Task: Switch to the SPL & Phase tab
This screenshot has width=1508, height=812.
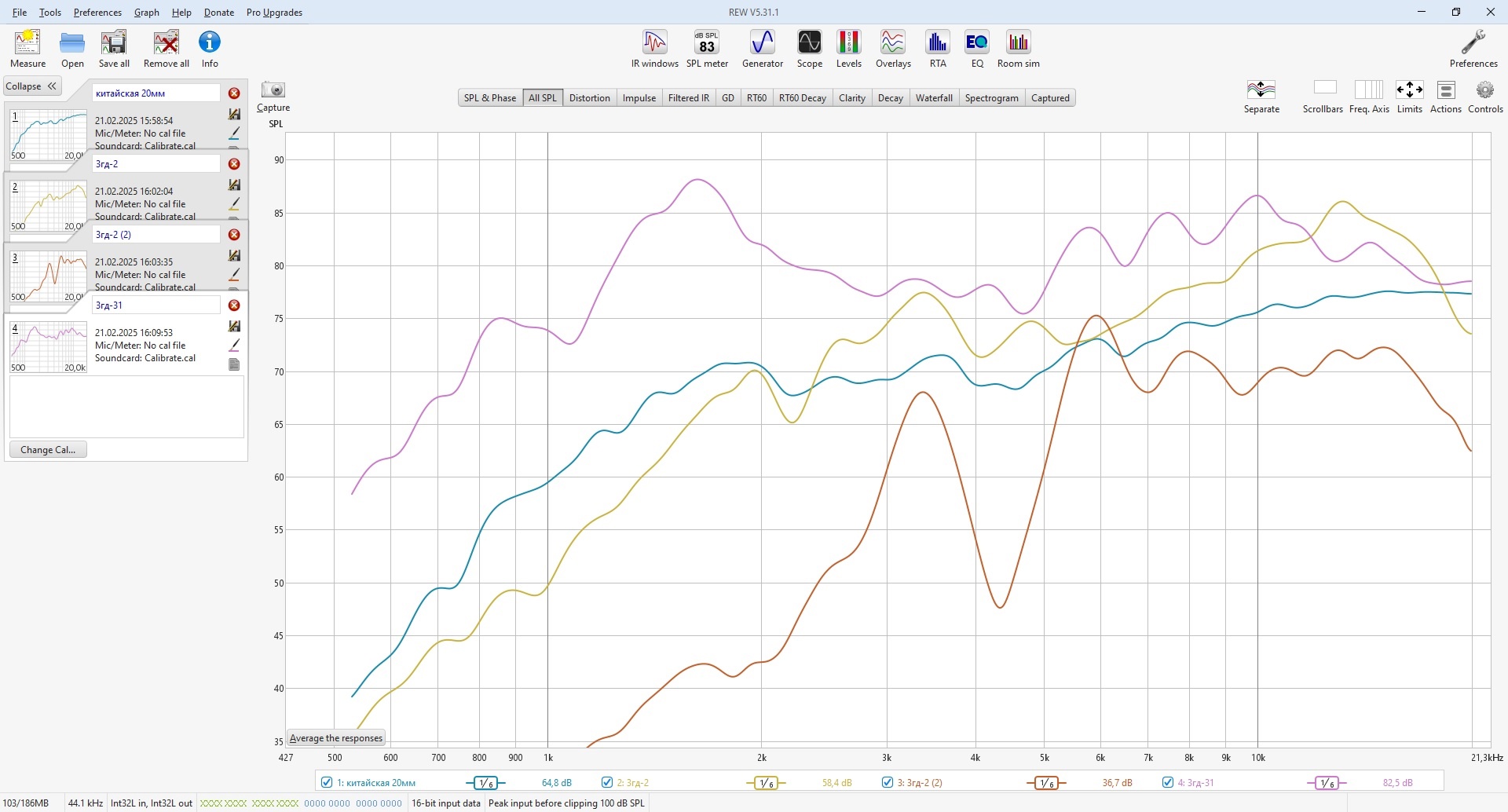Action: 490,98
